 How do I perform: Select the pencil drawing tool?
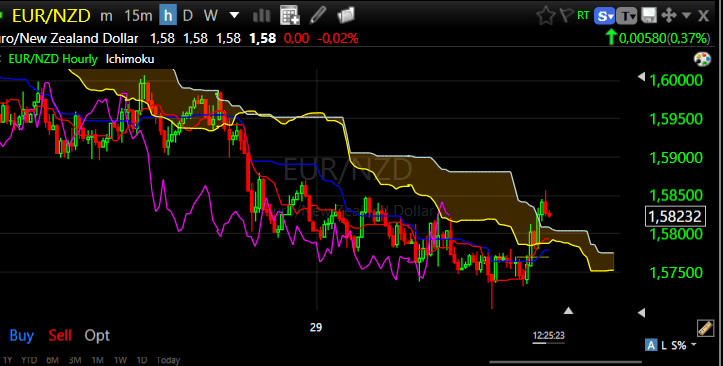pos(318,16)
